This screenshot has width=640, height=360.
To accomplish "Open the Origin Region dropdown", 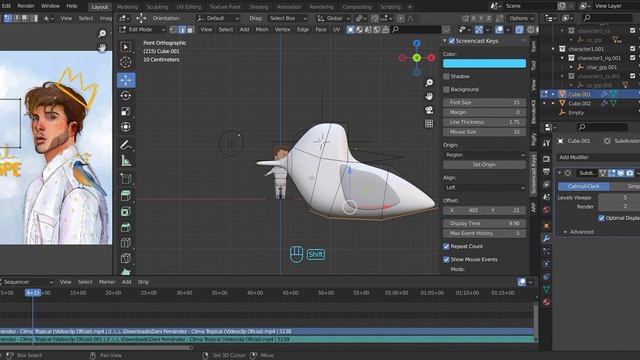I will point(484,155).
